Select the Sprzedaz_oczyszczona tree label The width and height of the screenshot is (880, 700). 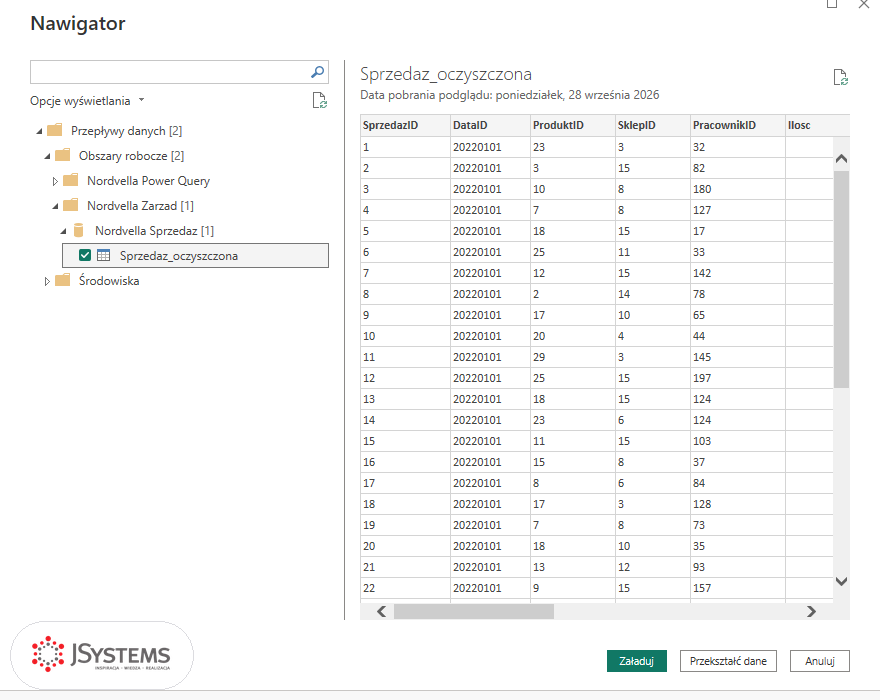pyautogui.click(x=178, y=256)
